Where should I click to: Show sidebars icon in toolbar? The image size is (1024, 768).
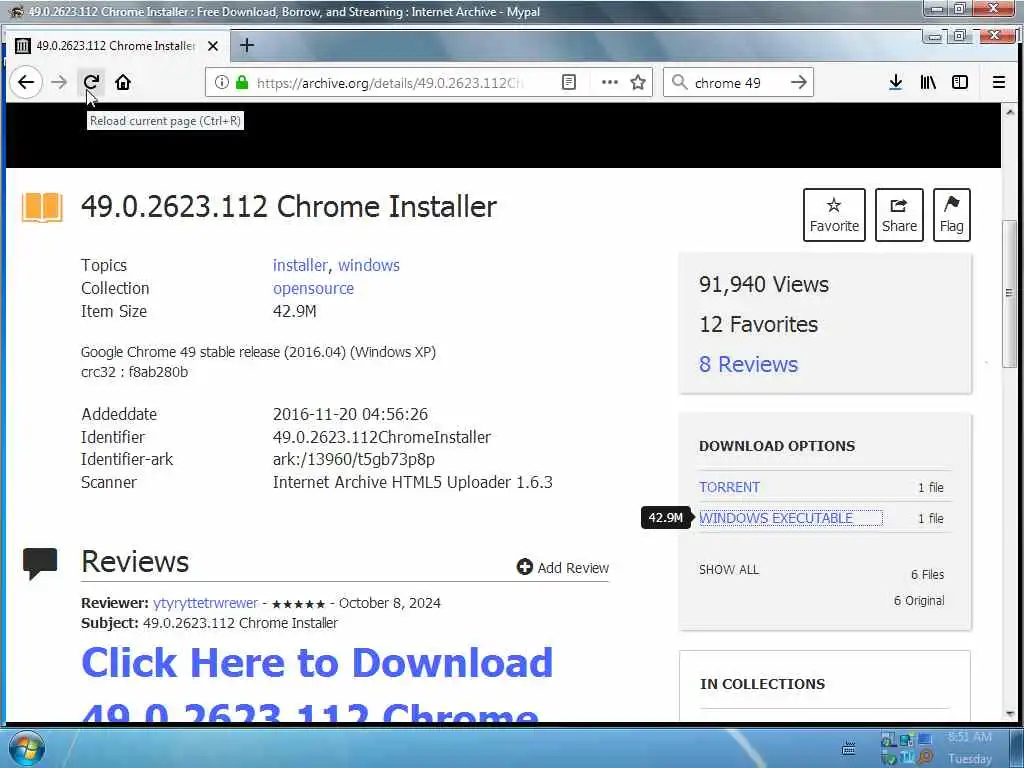point(960,82)
